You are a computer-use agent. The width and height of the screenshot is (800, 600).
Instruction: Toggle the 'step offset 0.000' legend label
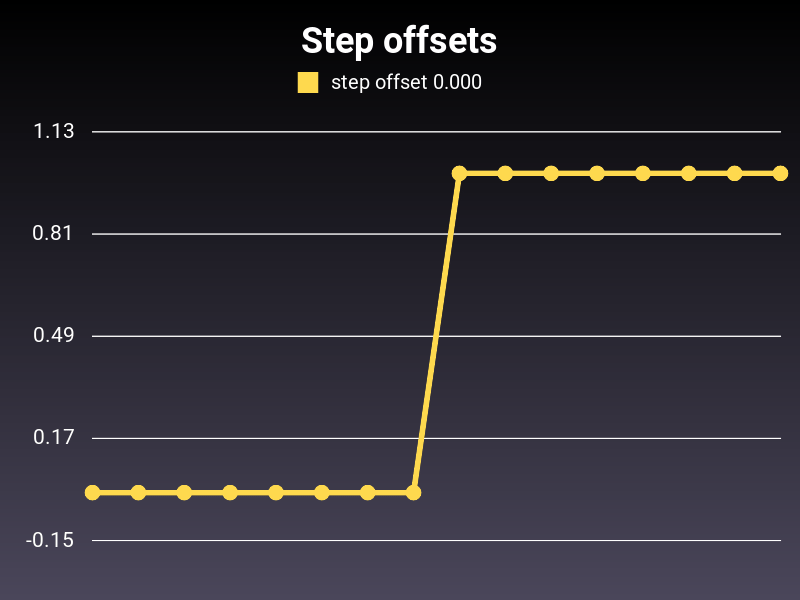coord(406,82)
